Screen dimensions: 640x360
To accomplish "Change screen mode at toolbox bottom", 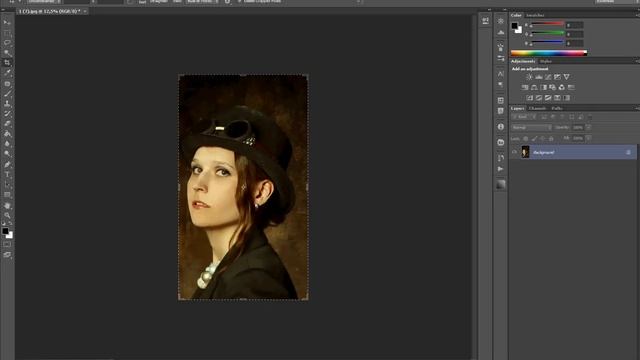I will 7,255.
